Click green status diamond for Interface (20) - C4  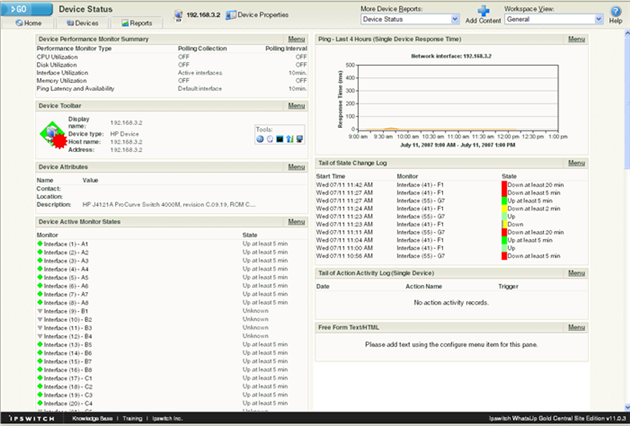(40, 403)
